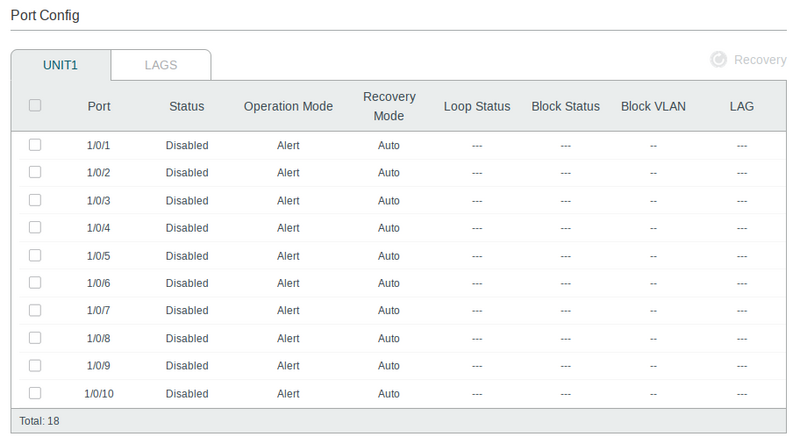The width and height of the screenshot is (800, 444).
Task: Select the port 1/0/7 checkbox
Action: pos(35,310)
